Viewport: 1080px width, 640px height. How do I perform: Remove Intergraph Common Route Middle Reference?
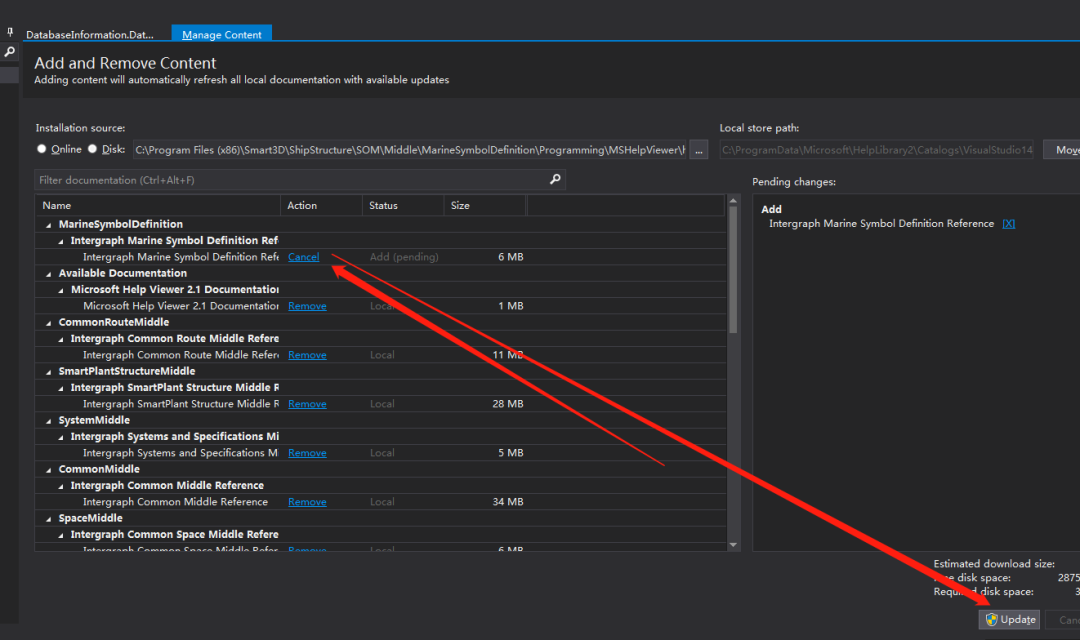pos(307,355)
